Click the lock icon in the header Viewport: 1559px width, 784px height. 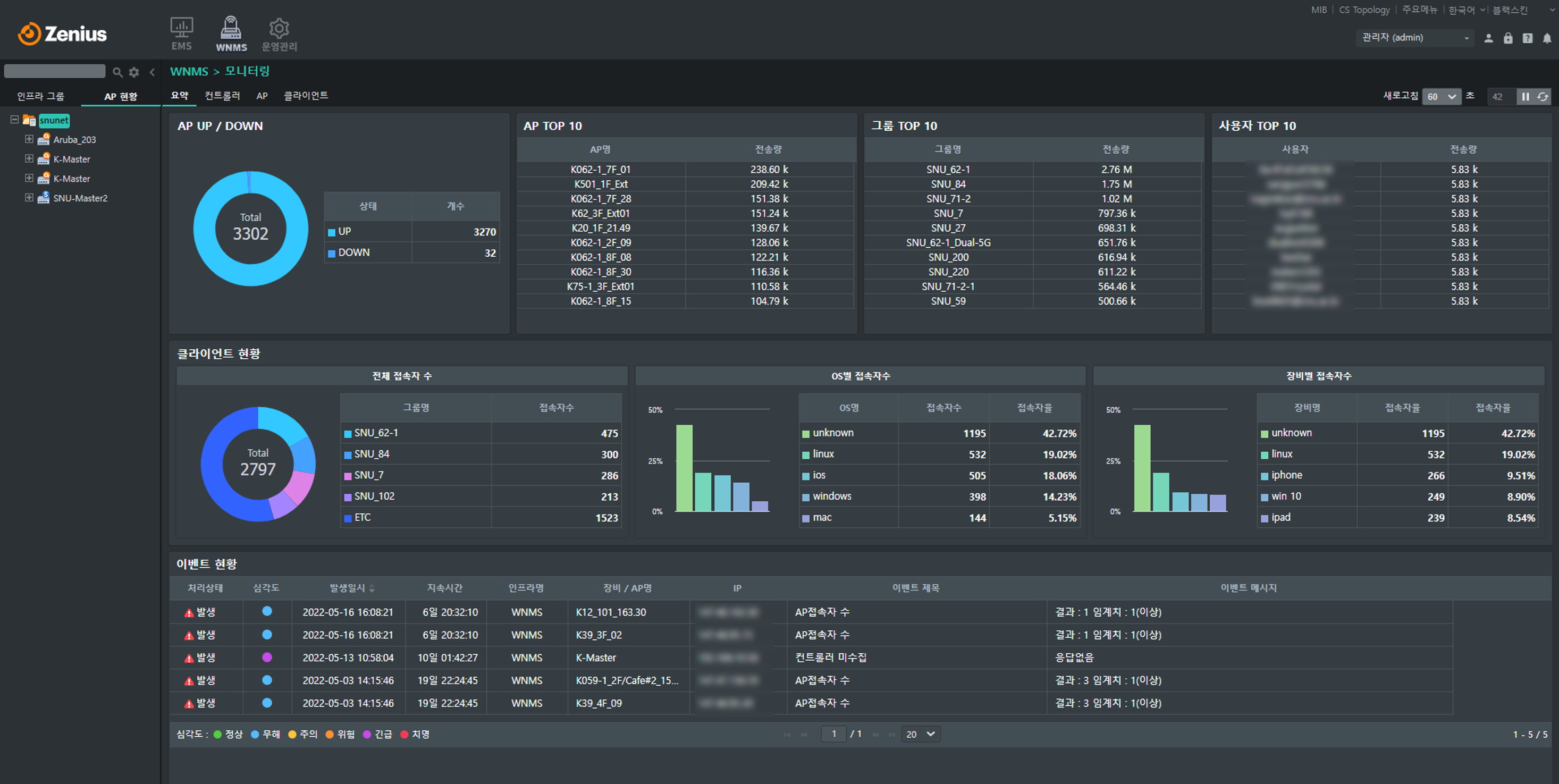click(1507, 38)
